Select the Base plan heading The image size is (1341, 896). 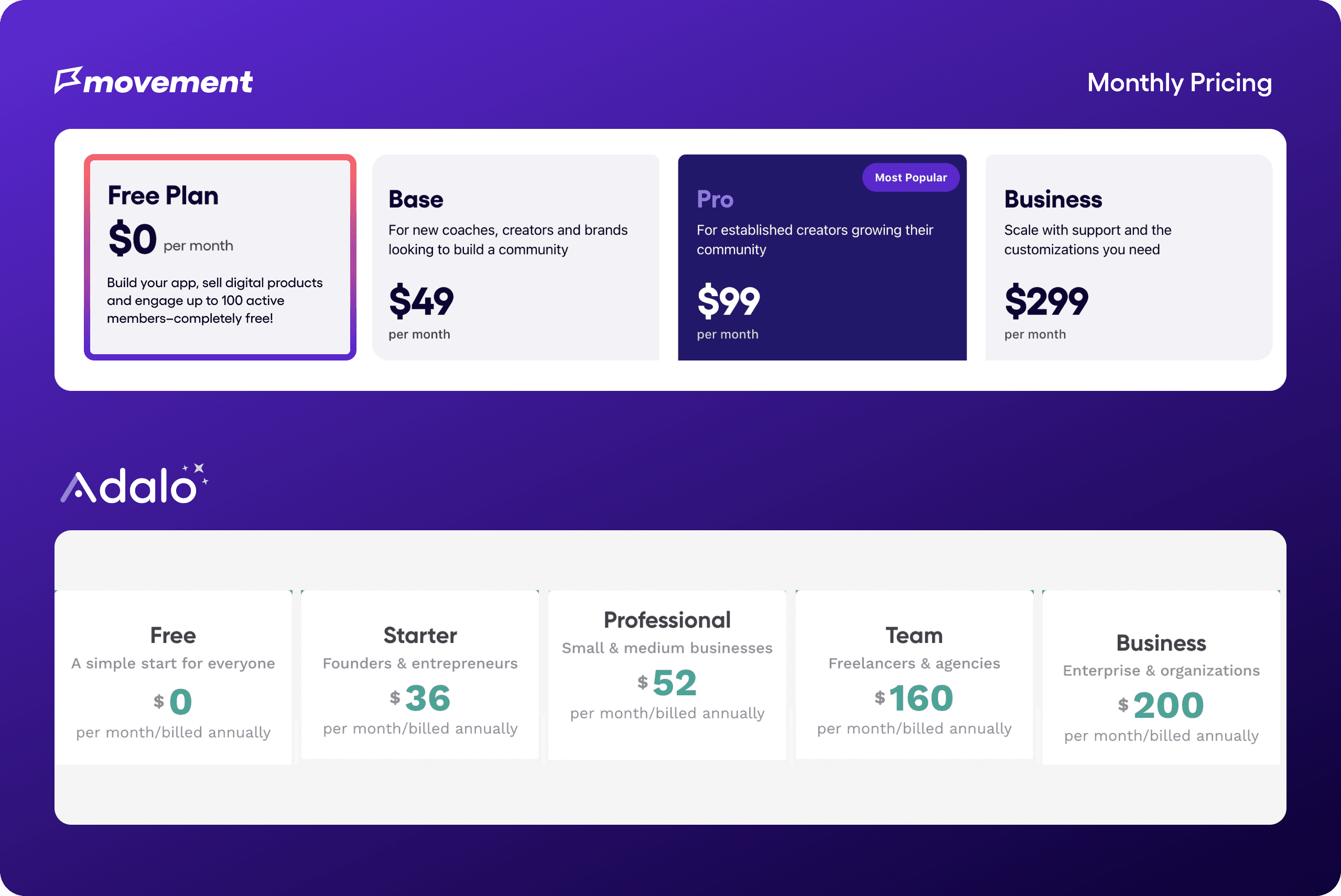click(x=416, y=200)
